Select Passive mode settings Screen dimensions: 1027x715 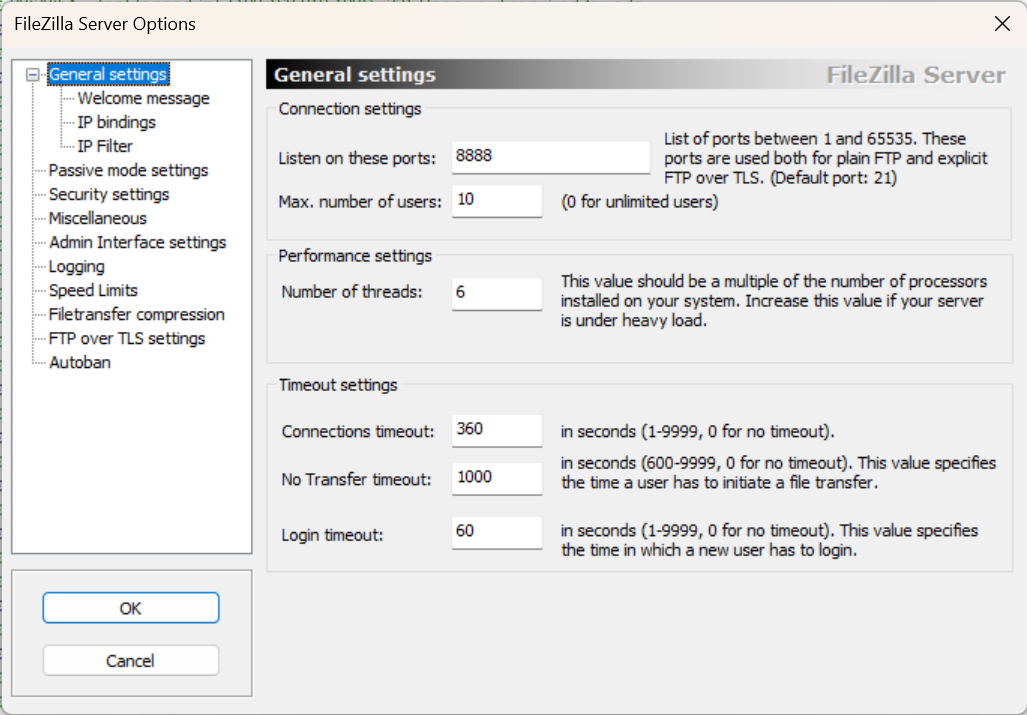point(128,170)
